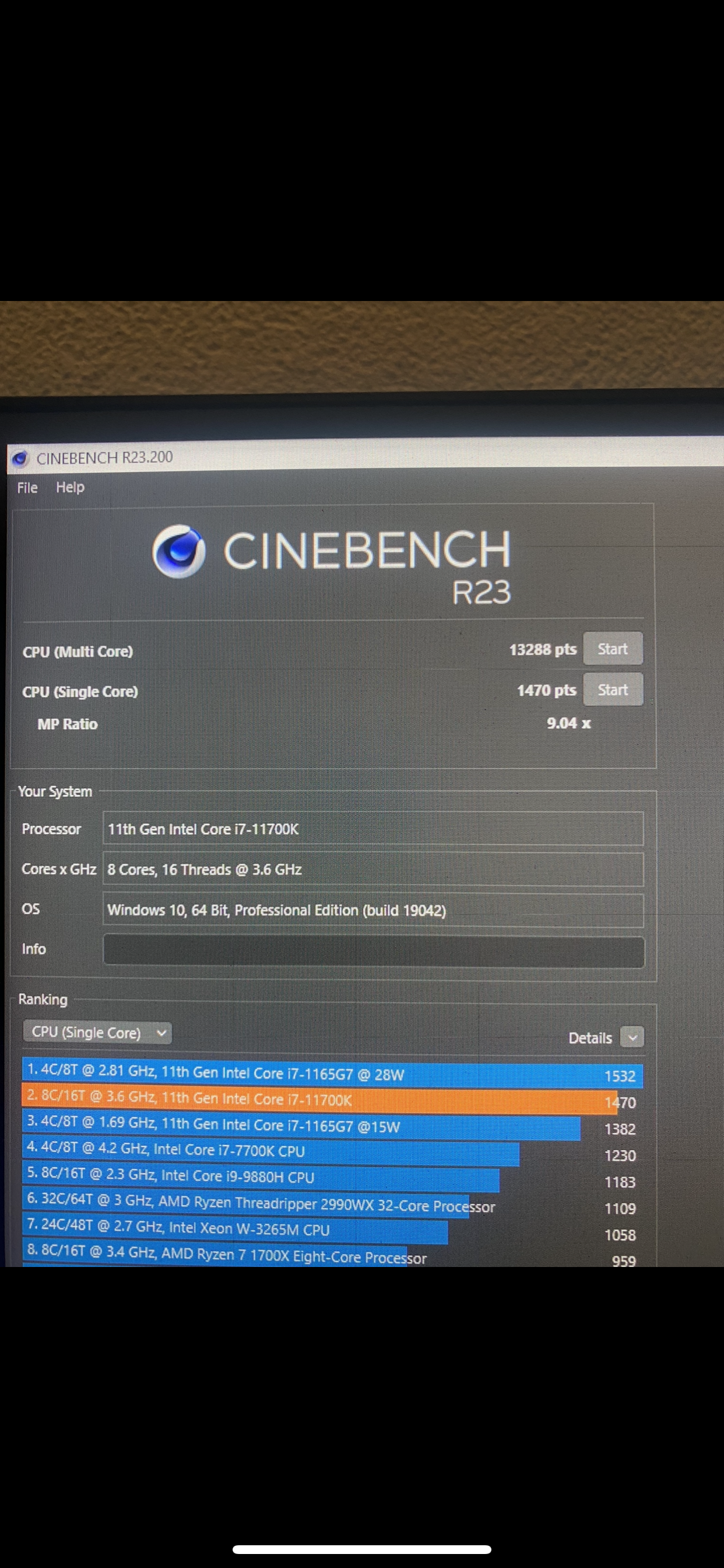Click the Cinebench R23 logo sphere
724x1568 pixels.
[178, 551]
